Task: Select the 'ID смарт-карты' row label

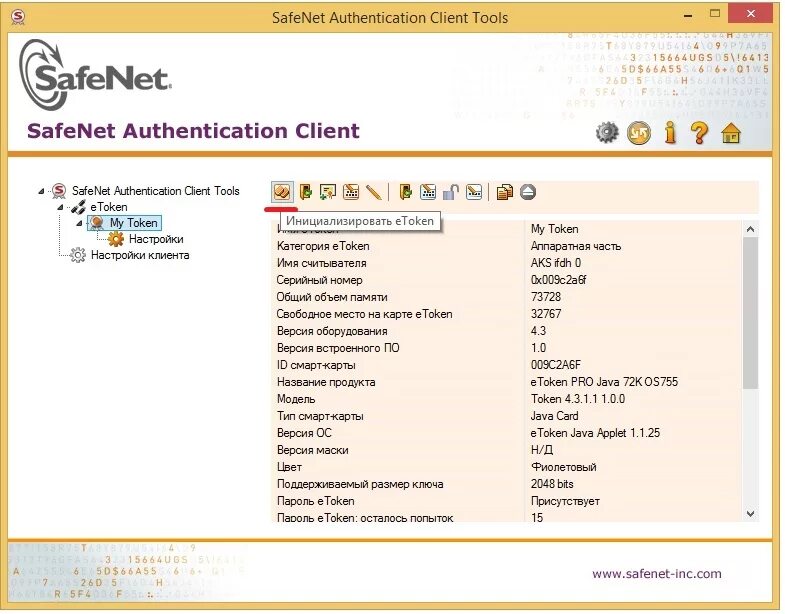Action: (x=316, y=365)
